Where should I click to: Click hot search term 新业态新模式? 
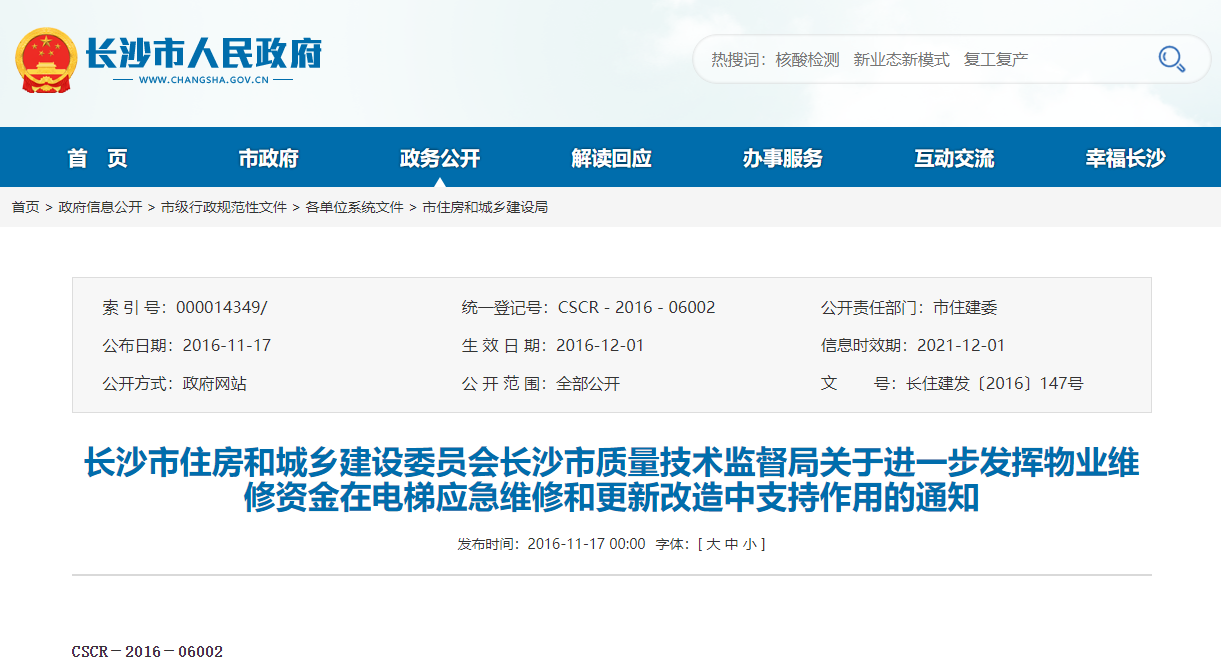click(901, 60)
